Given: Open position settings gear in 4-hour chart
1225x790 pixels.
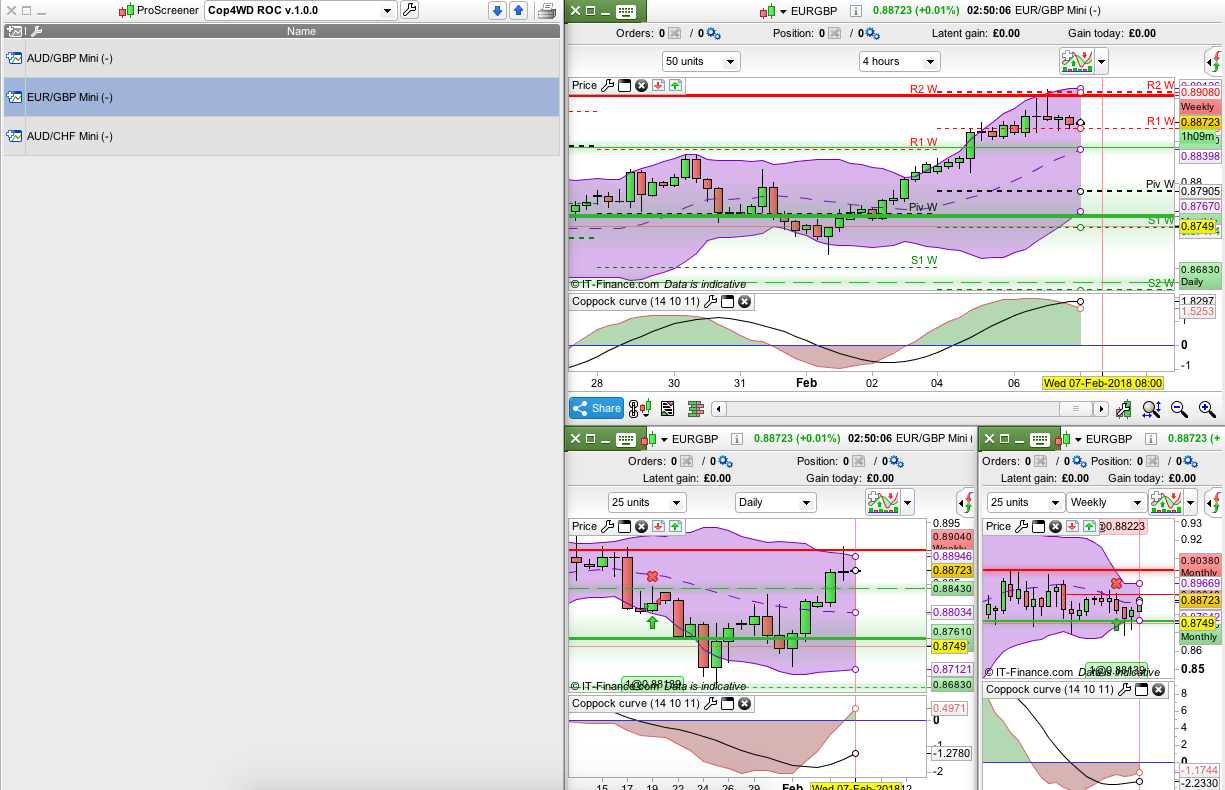Looking at the screenshot, I should (x=871, y=34).
